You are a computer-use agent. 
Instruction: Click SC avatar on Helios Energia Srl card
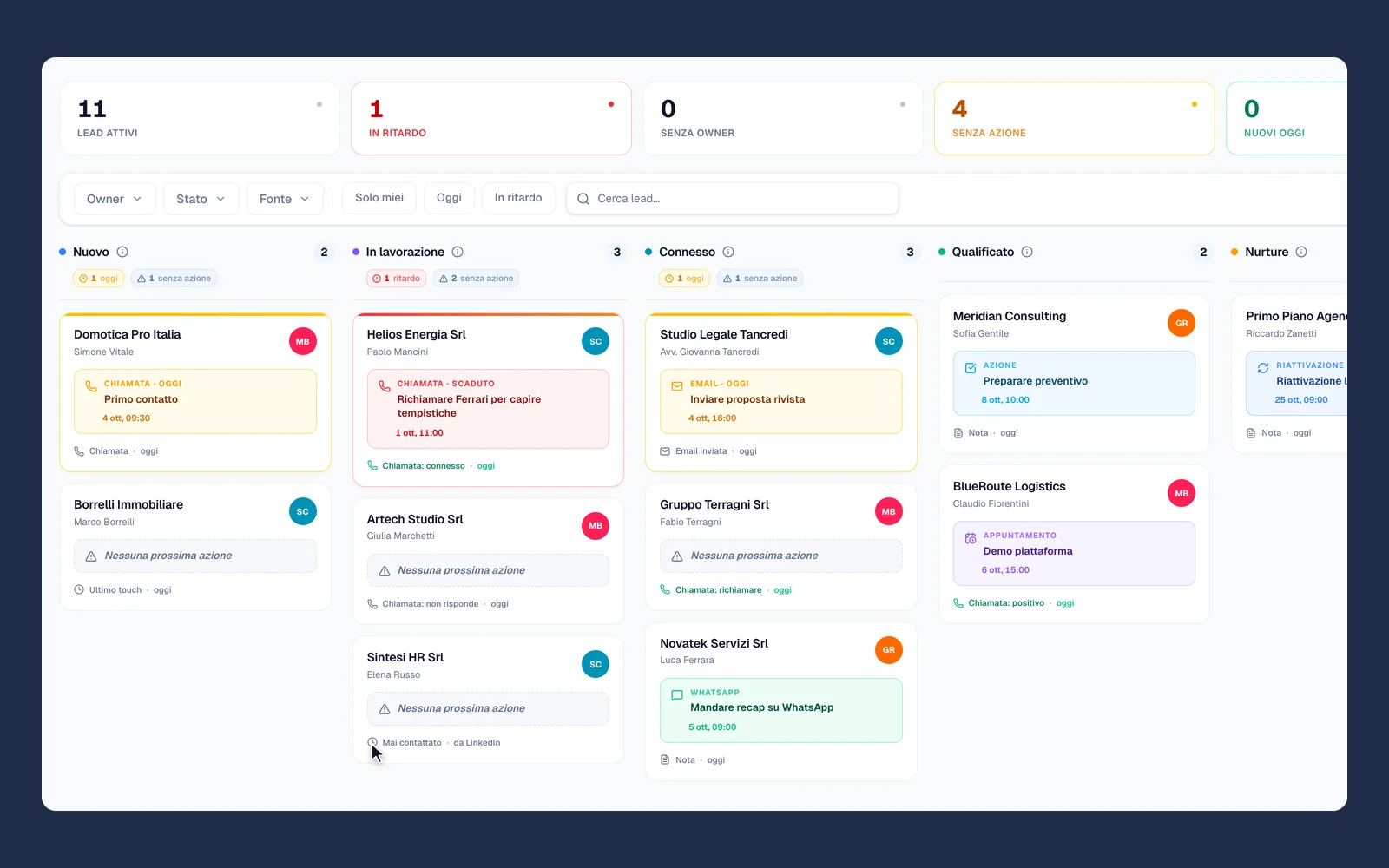(x=596, y=341)
